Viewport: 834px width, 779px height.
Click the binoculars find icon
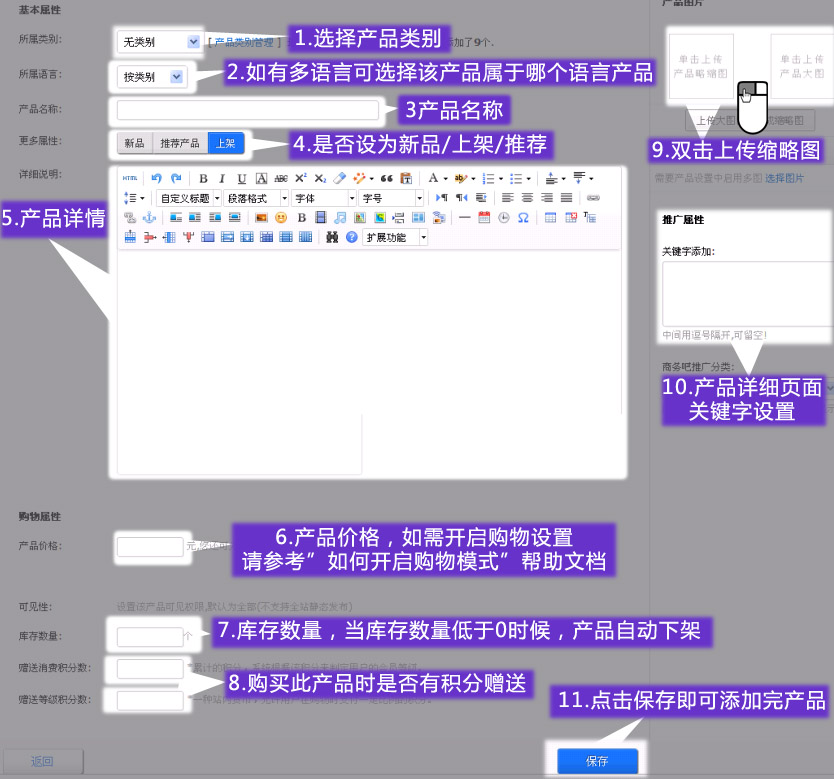[332, 237]
